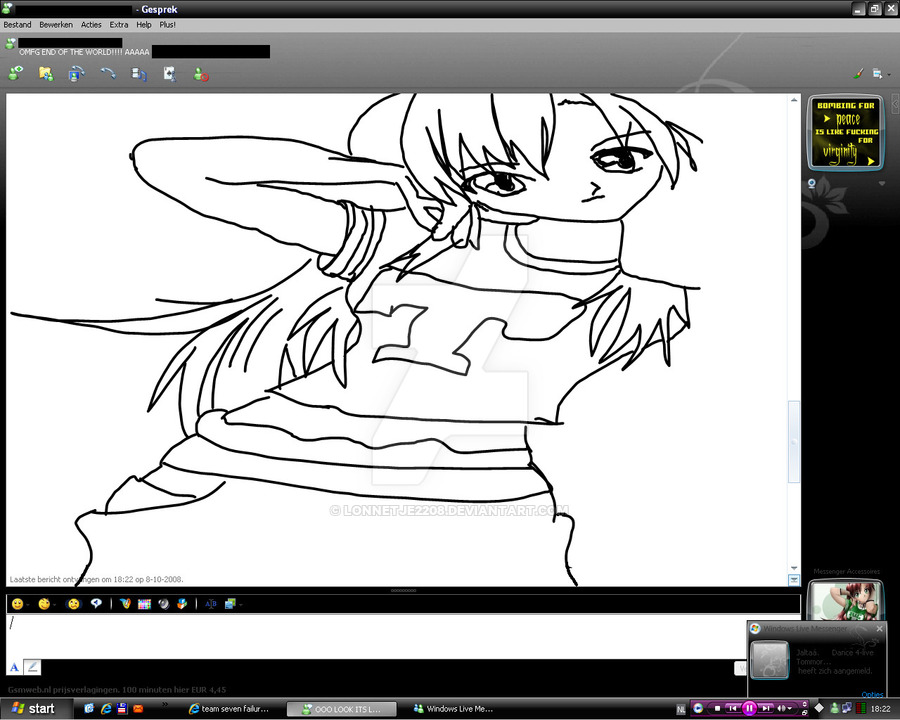This screenshot has width=900, height=720.
Task: Start a video call from the toolbar
Action: [76, 72]
